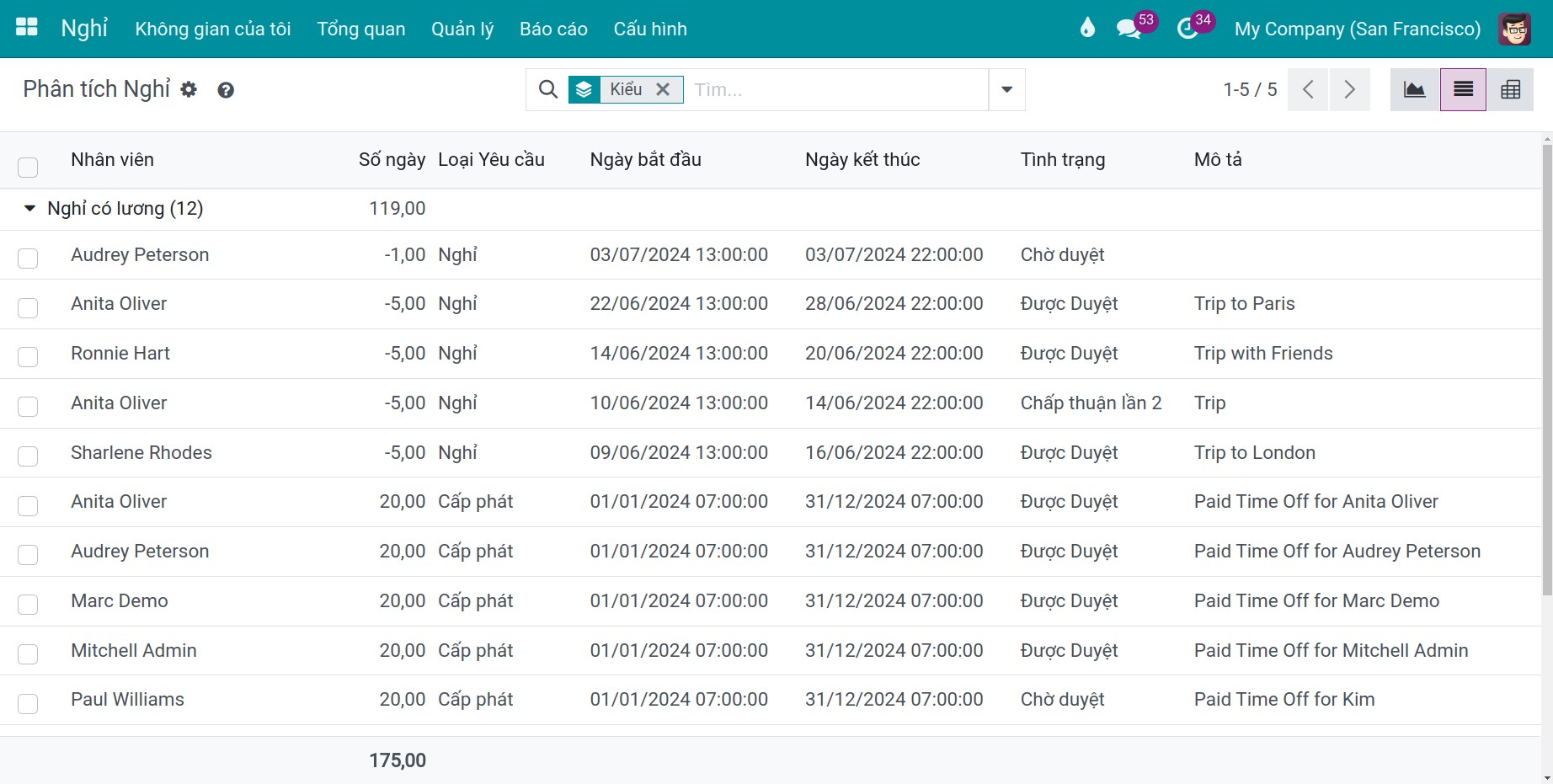The width and height of the screenshot is (1553, 784).
Task: Go to the next page arrow
Action: tap(1349, 89)
